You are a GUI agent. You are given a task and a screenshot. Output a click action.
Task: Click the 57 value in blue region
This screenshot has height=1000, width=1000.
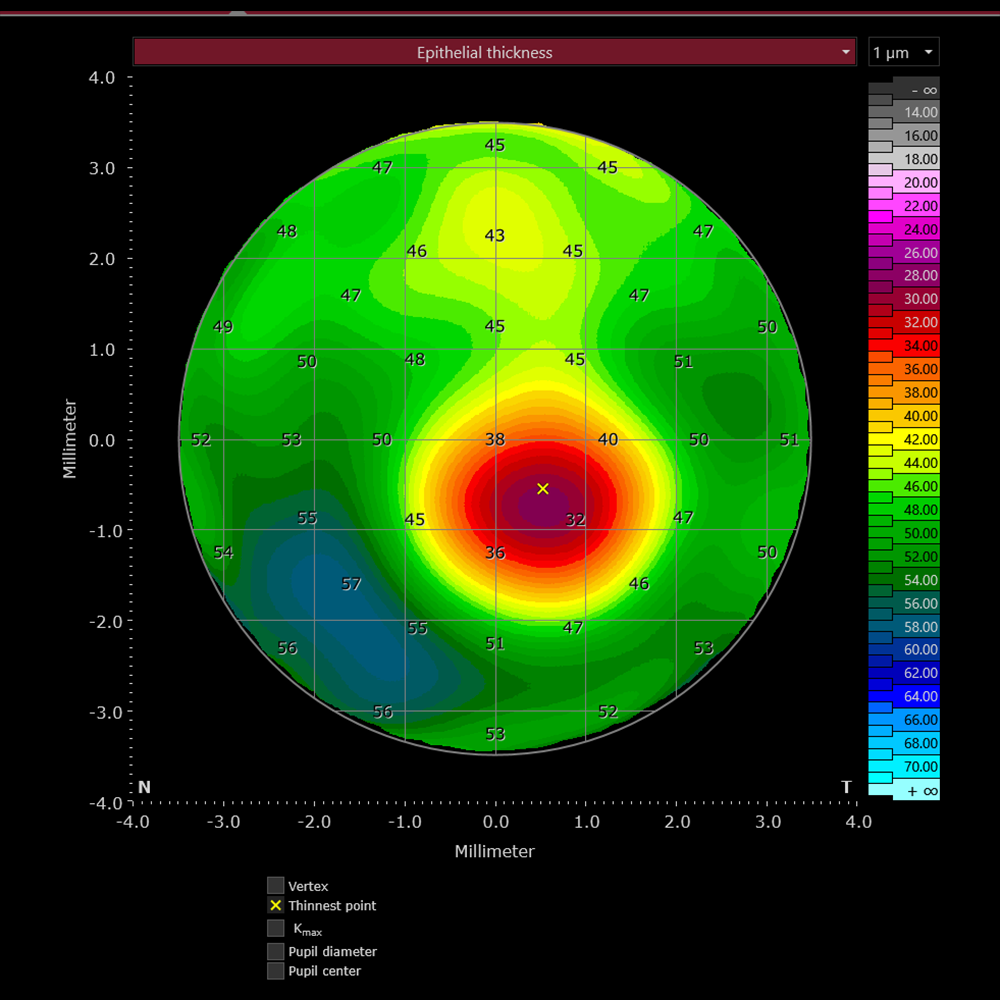(x=351, y=584)
